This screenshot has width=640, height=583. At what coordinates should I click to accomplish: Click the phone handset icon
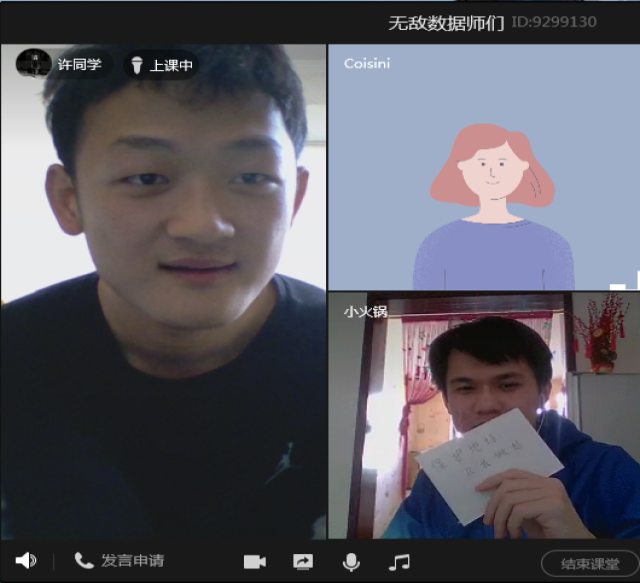[x=84, y=561]
